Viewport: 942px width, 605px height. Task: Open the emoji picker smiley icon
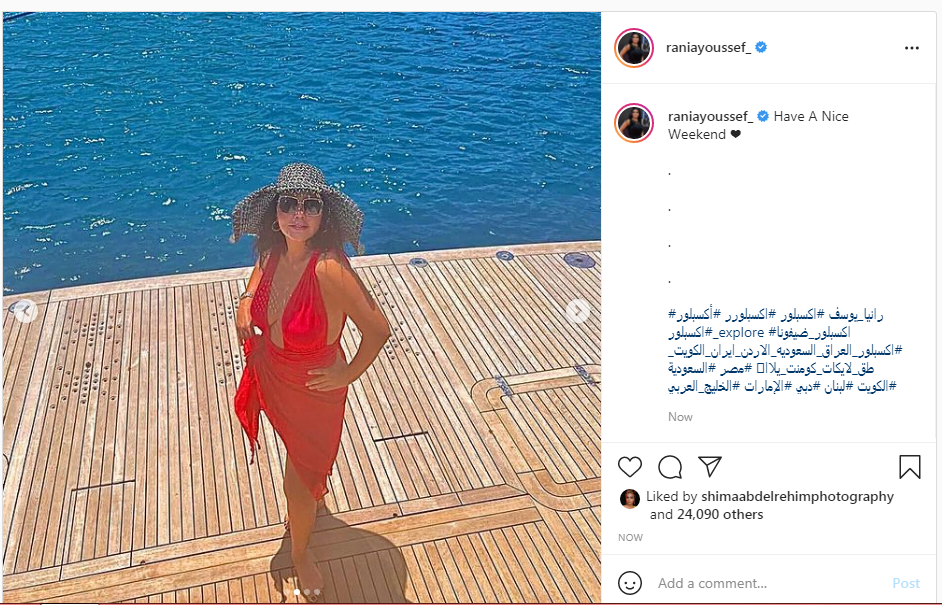[630, 583]
